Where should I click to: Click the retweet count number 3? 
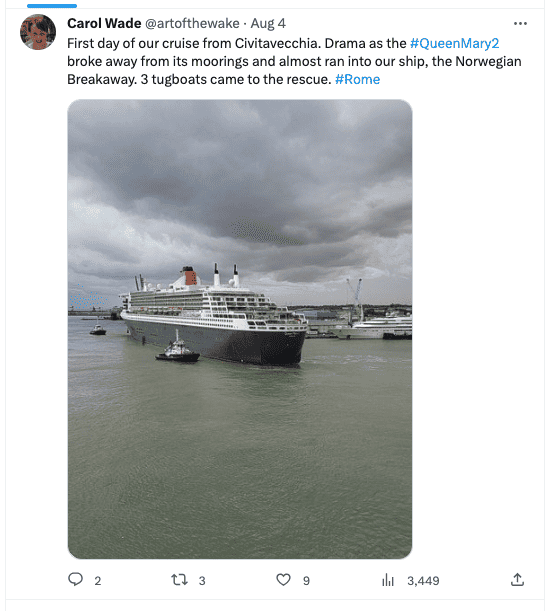click(202, 581)
